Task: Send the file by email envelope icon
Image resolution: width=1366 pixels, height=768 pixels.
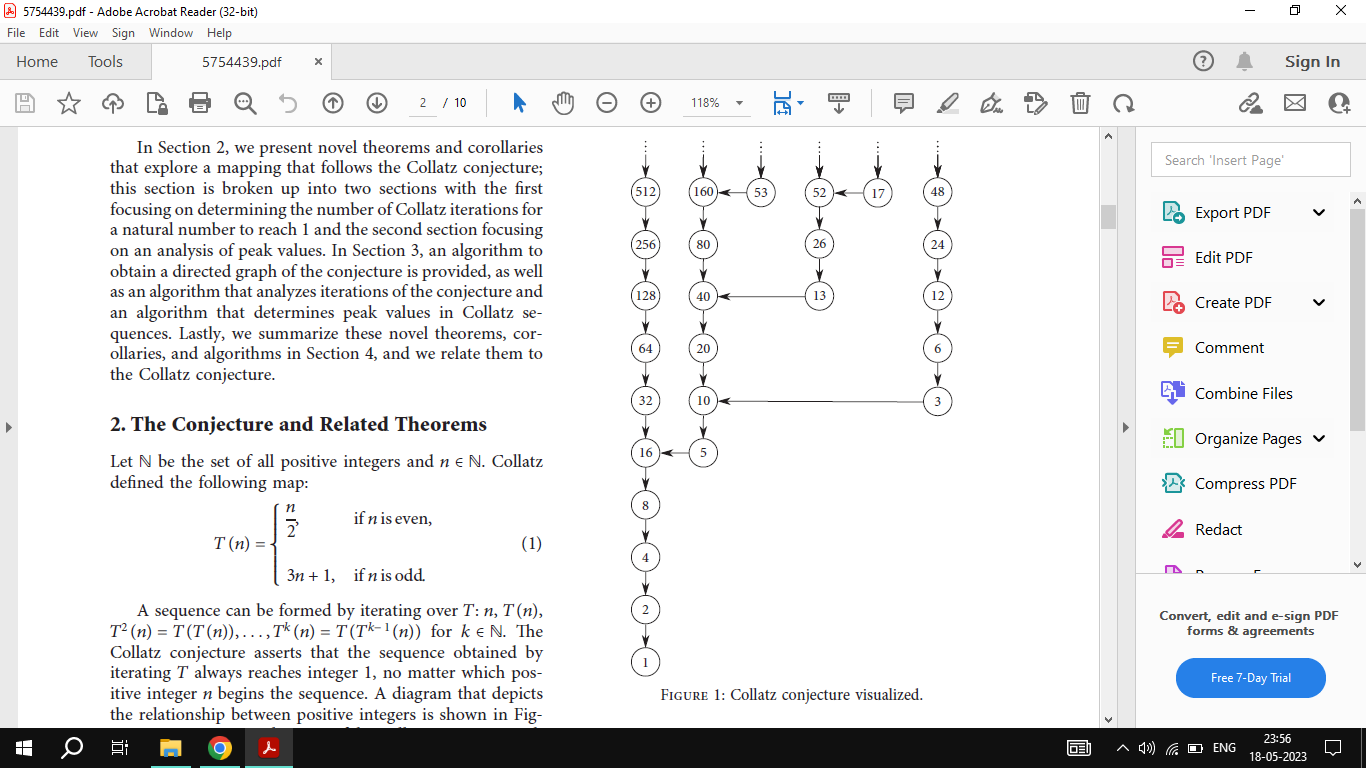Action: click(1295, 103)
